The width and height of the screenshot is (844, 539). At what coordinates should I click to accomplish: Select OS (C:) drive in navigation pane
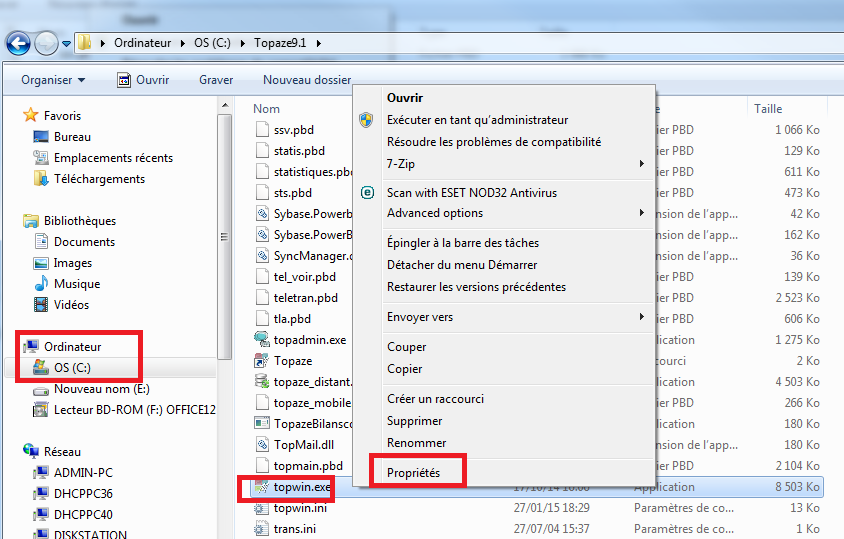click(x=72, y=368)
